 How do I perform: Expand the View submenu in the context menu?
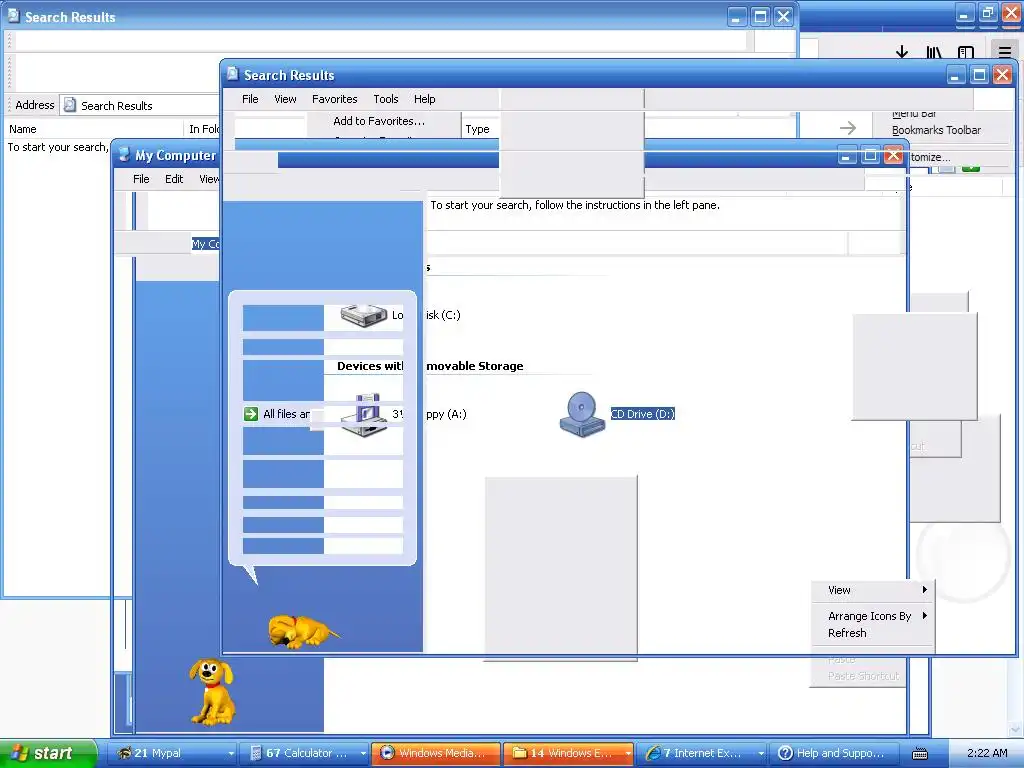tap(872, 590)
